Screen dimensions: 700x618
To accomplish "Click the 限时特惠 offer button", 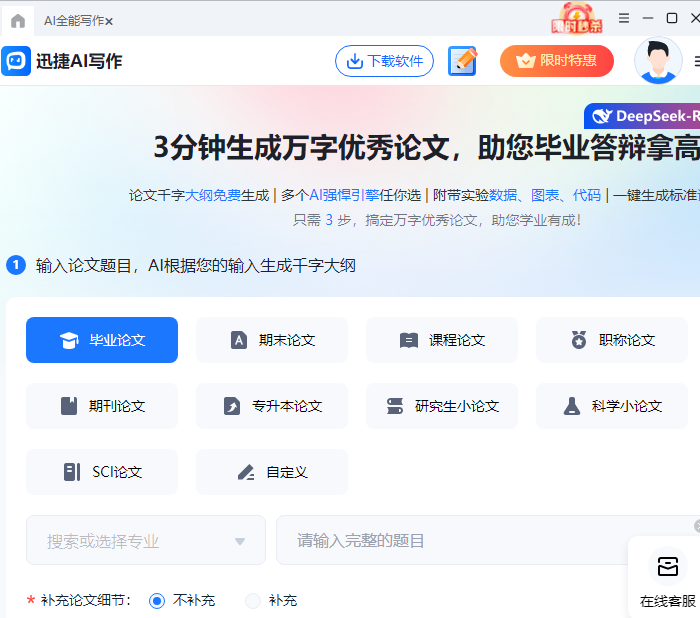I will pos(557,61).
